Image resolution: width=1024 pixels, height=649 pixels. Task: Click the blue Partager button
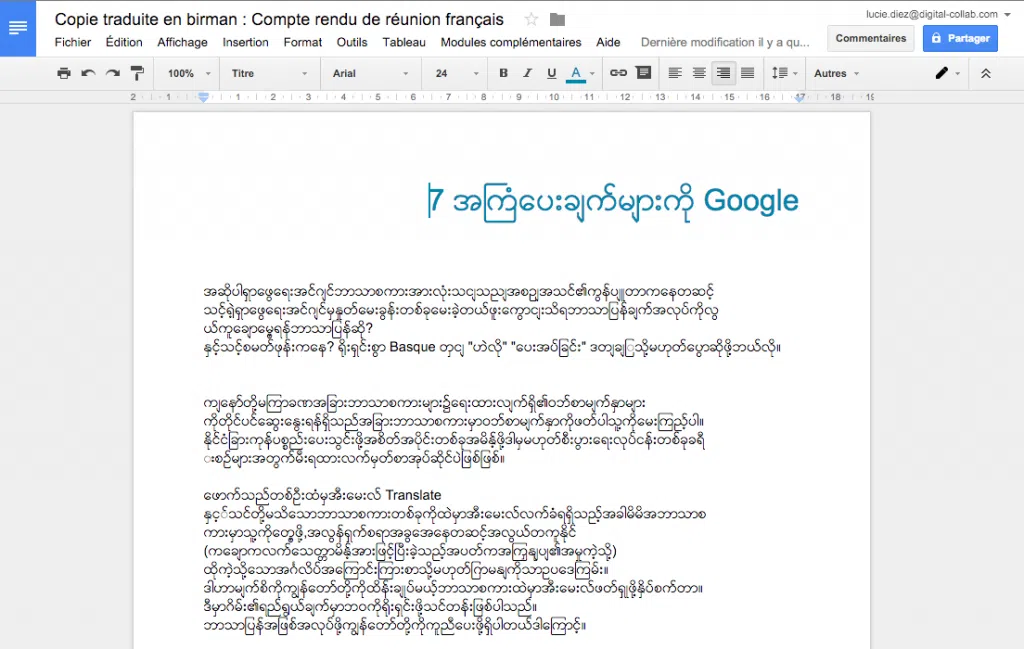click(x=960, y=38)
